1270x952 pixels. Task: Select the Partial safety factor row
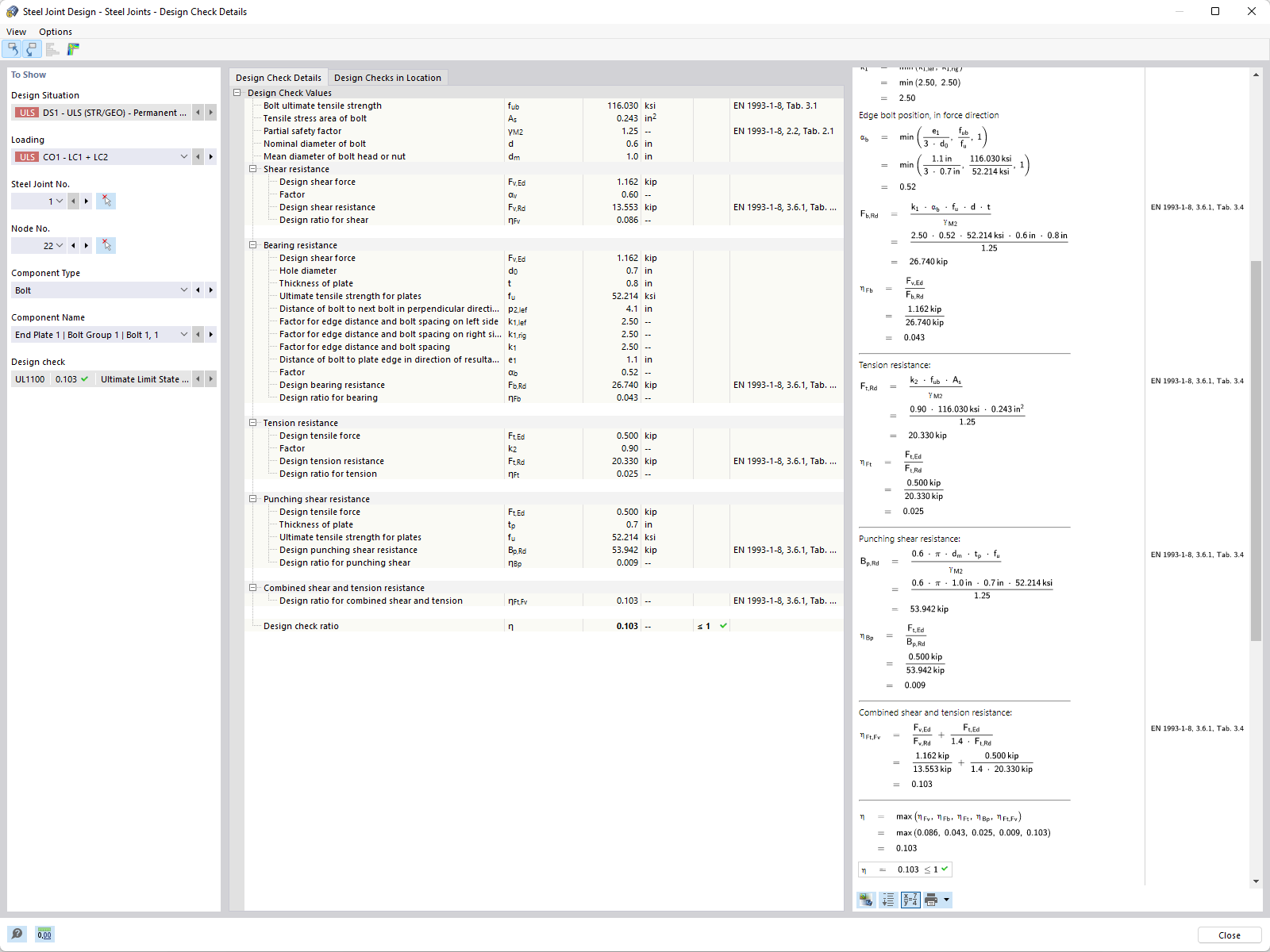pos(544,131)
